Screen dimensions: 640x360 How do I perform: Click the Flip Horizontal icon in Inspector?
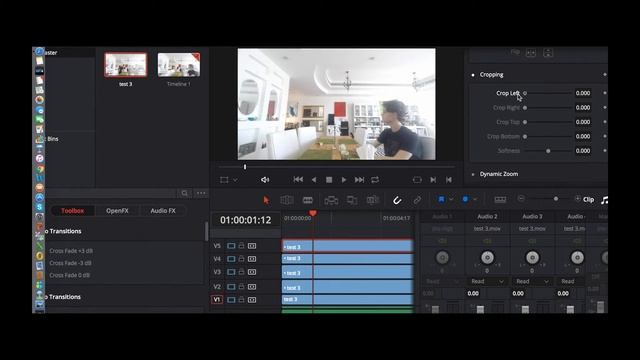[x=531, y=53]
